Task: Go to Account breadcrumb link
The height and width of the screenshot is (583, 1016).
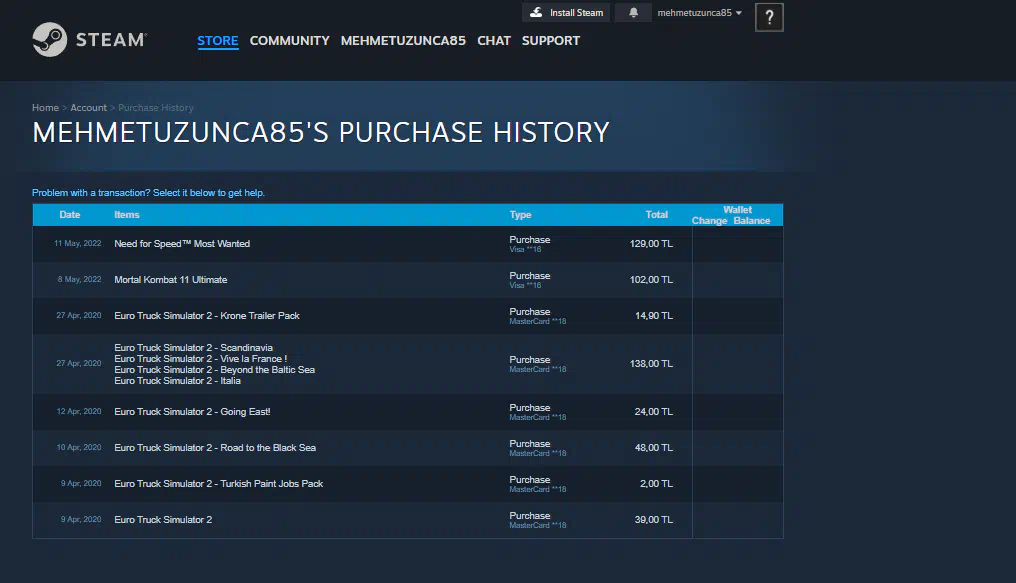Action: coord(88,108)
